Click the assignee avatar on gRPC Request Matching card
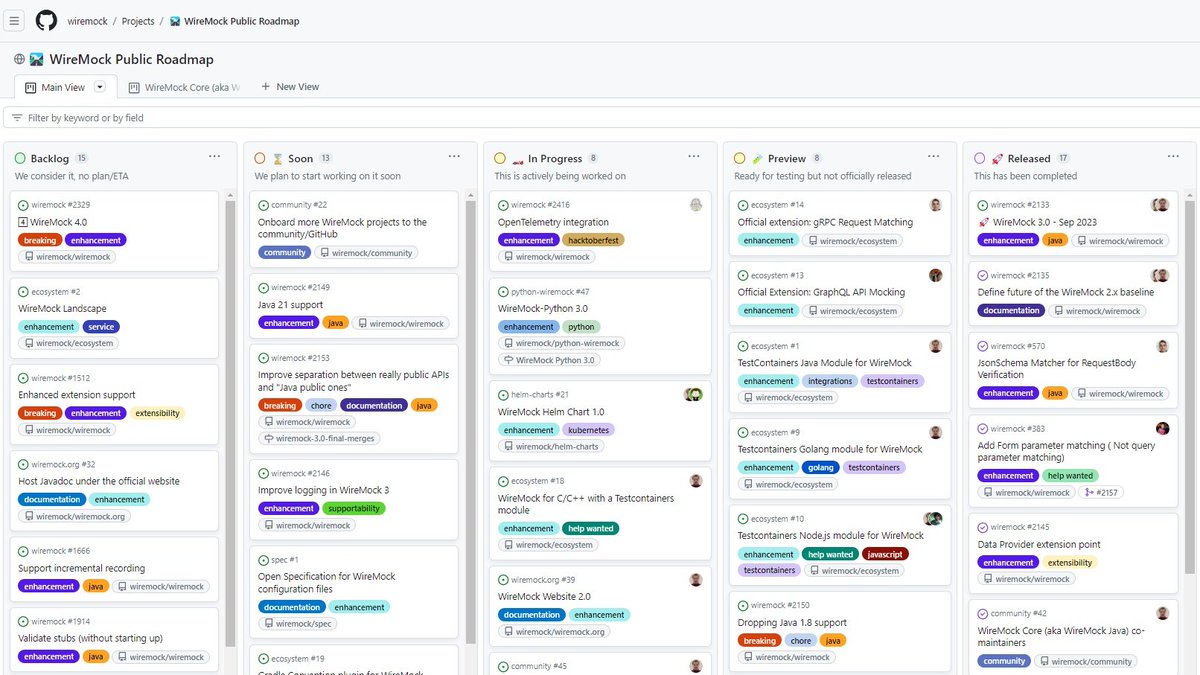1200x675 pixels. click(x=936, y=205)
